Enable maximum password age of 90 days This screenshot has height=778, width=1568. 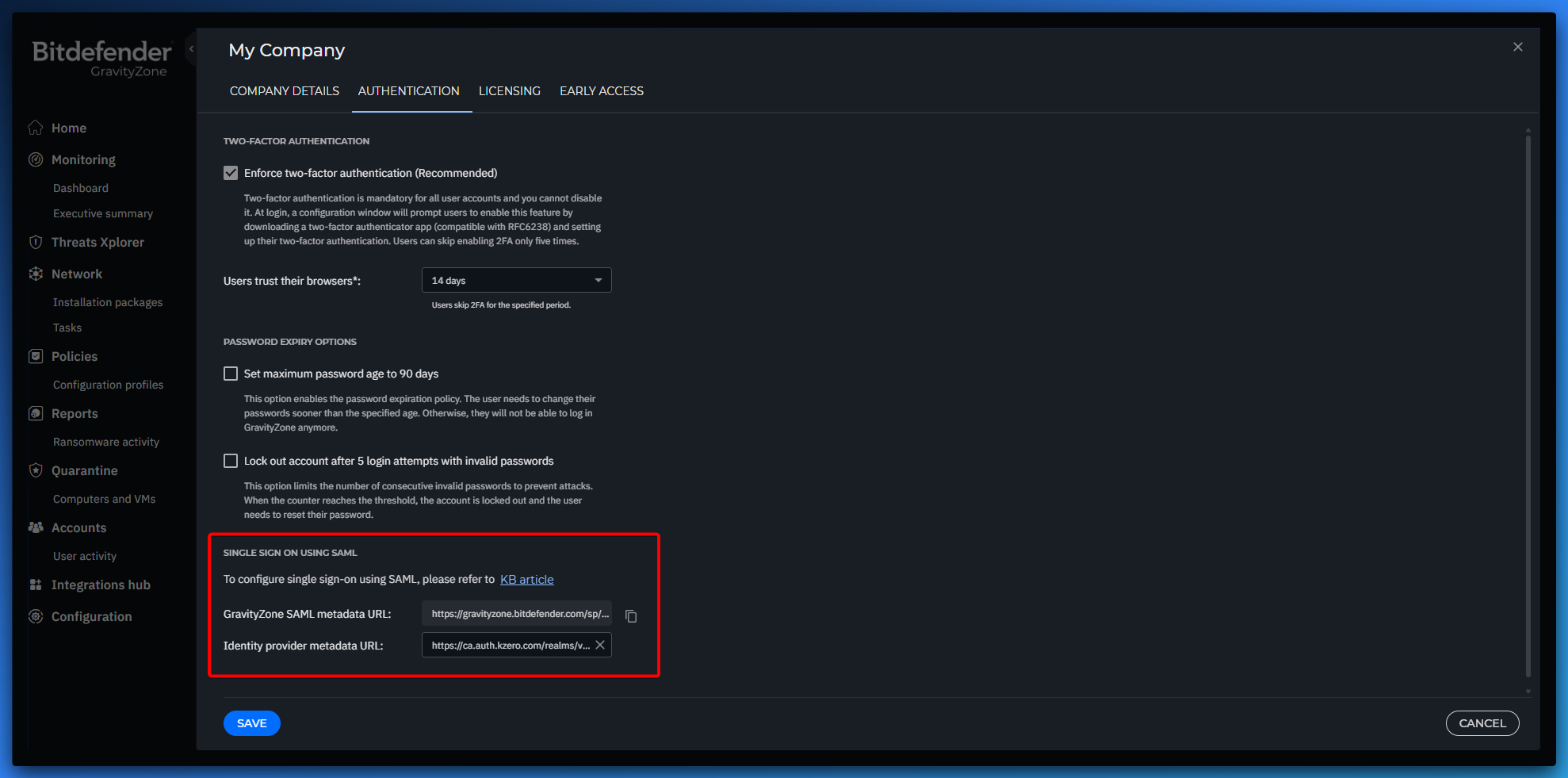pyautogui.click(x=231, y=374)
